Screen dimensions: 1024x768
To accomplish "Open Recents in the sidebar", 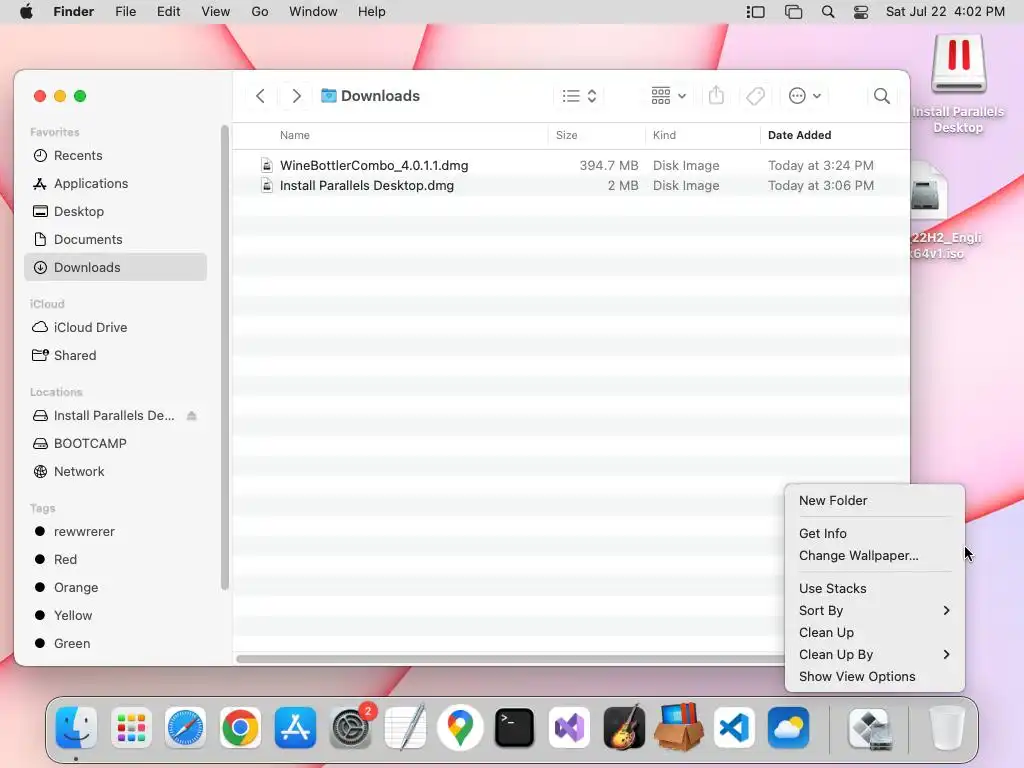I will pyautogui.click(x=116, y=155).
